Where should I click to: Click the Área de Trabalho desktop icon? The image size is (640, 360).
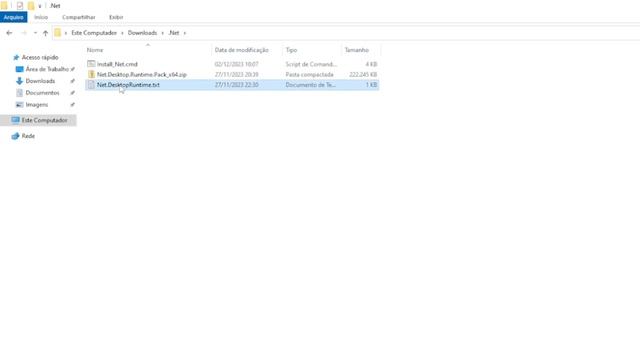19,69
